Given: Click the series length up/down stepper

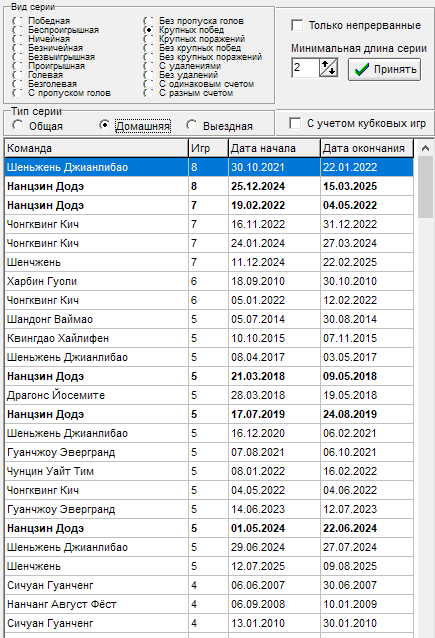Looking at the screenshot, I should click(x=328, y=68).
